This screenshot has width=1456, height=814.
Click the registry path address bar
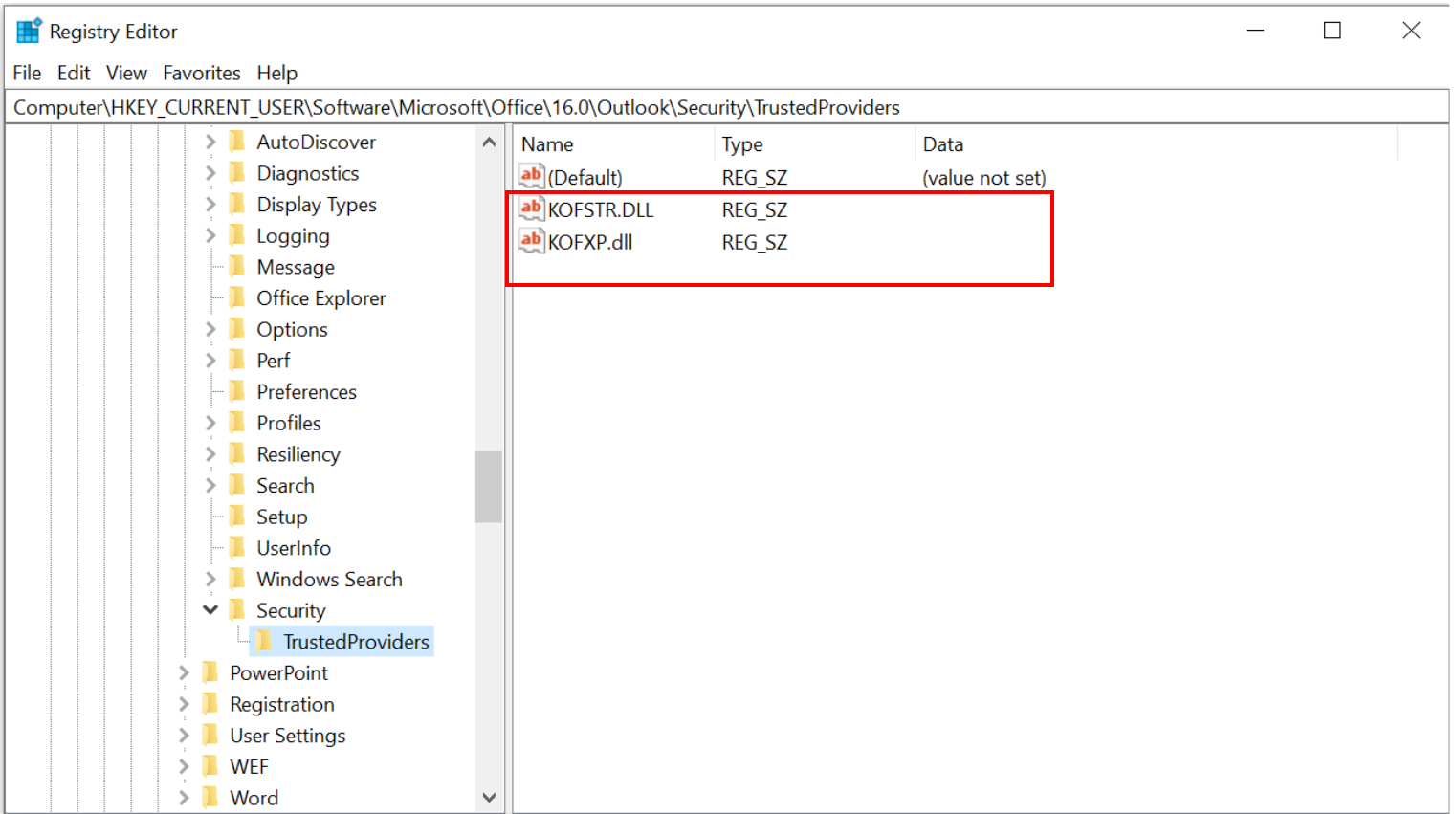(x=727, y=107)
